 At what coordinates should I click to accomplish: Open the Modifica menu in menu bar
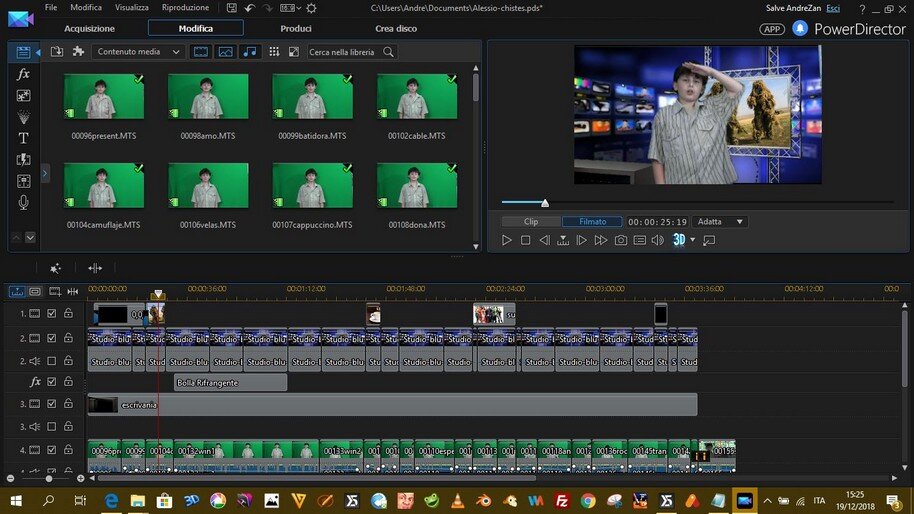86,8
